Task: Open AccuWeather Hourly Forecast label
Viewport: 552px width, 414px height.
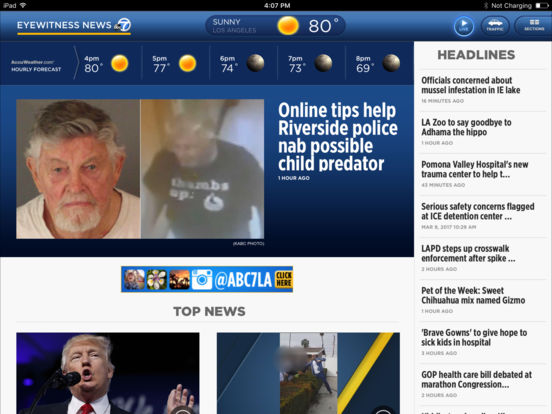Action: click(36, 66)
